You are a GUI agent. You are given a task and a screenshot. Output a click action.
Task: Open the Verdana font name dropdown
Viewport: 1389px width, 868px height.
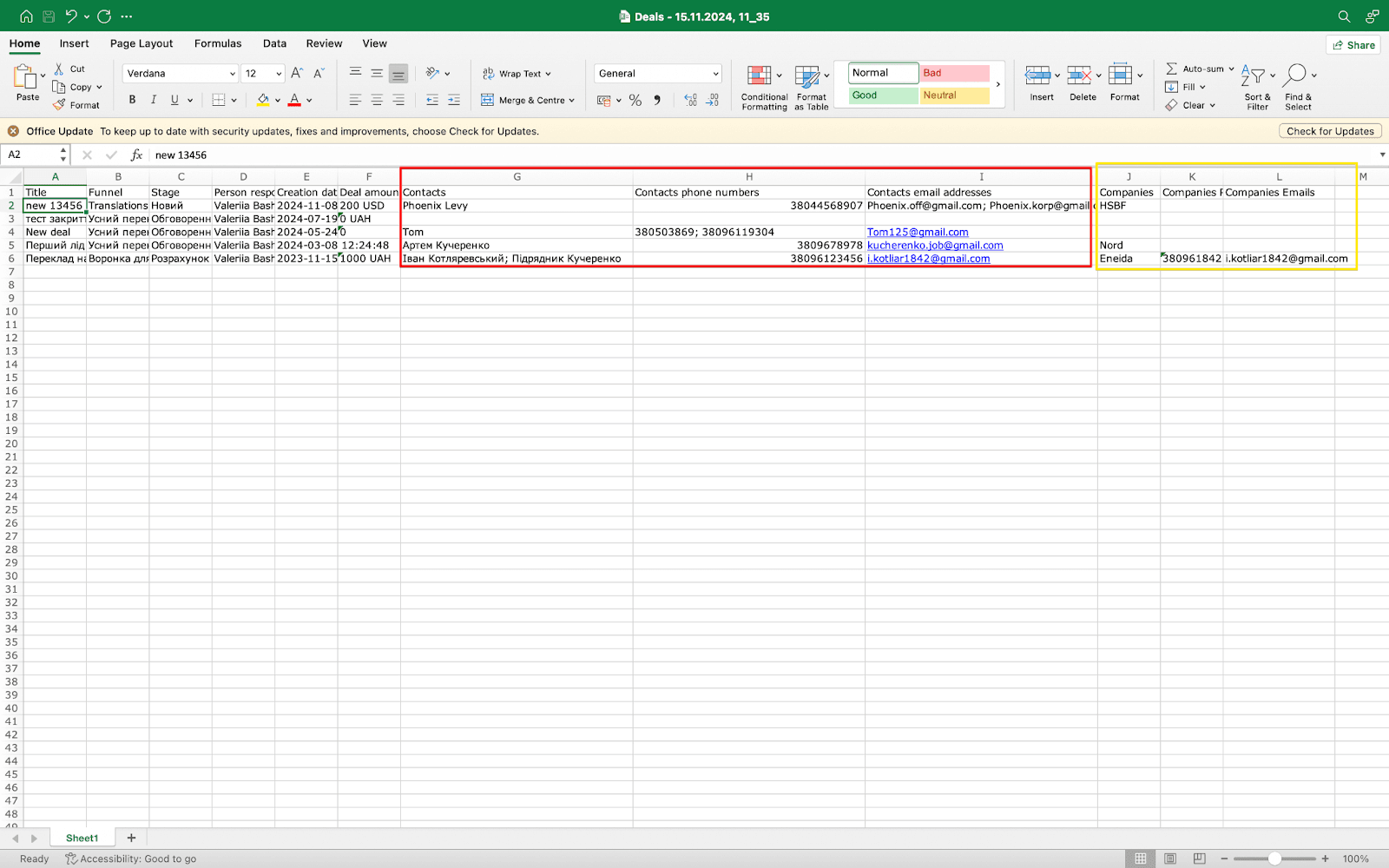pos(232,74)
